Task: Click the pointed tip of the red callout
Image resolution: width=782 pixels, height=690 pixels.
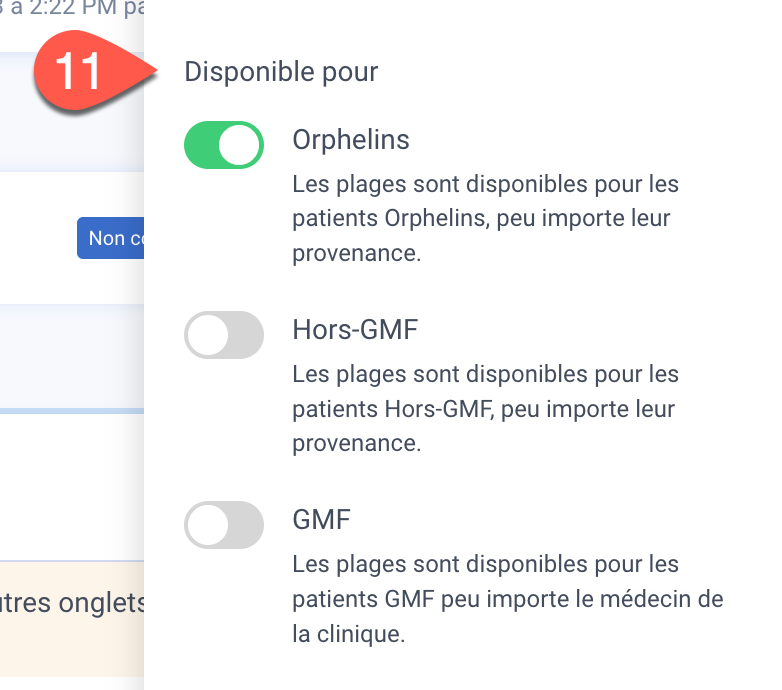Action: [x=154, y=71]
